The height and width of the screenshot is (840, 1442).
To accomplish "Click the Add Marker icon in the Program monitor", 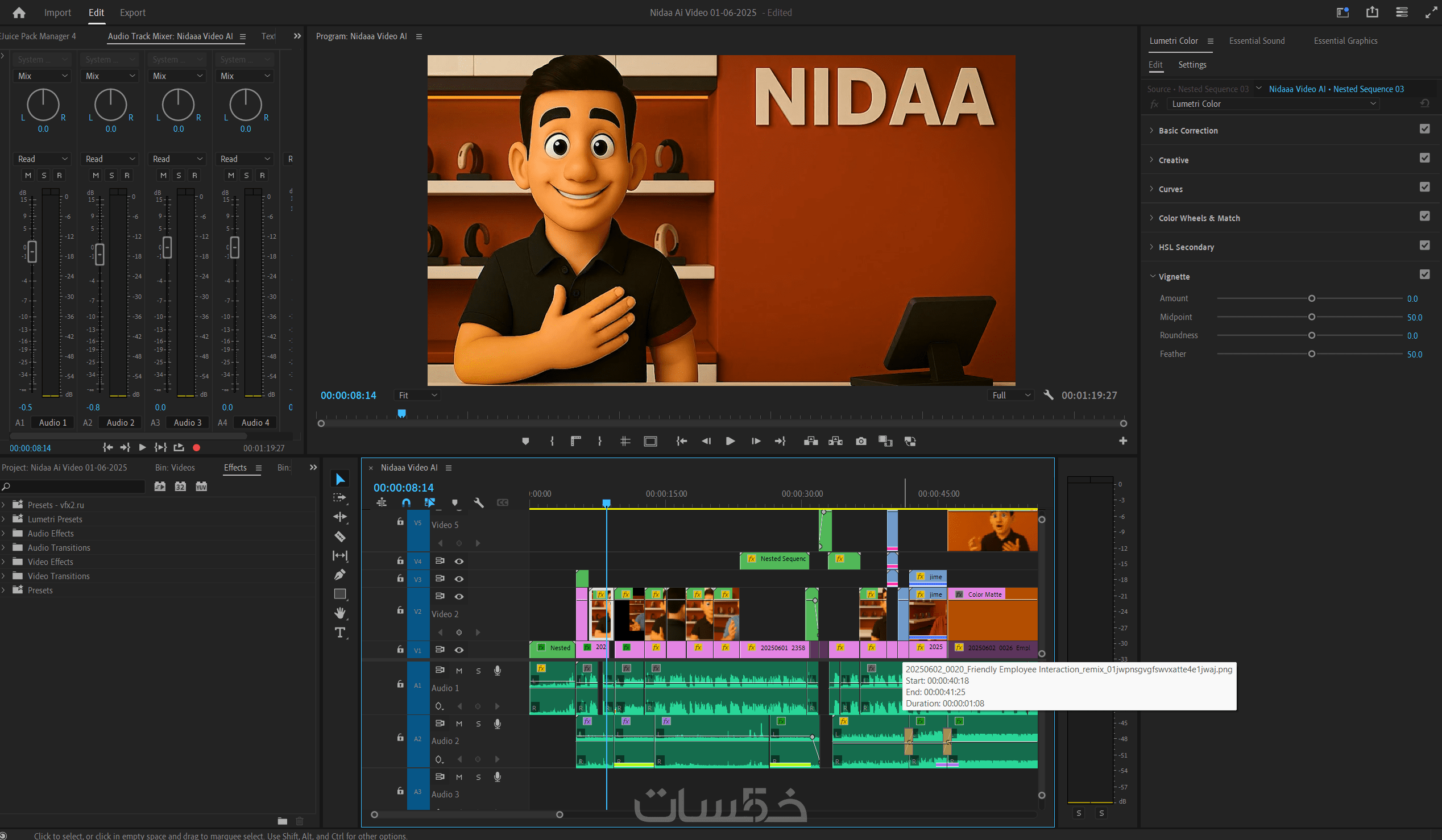I will click(525, 441).
